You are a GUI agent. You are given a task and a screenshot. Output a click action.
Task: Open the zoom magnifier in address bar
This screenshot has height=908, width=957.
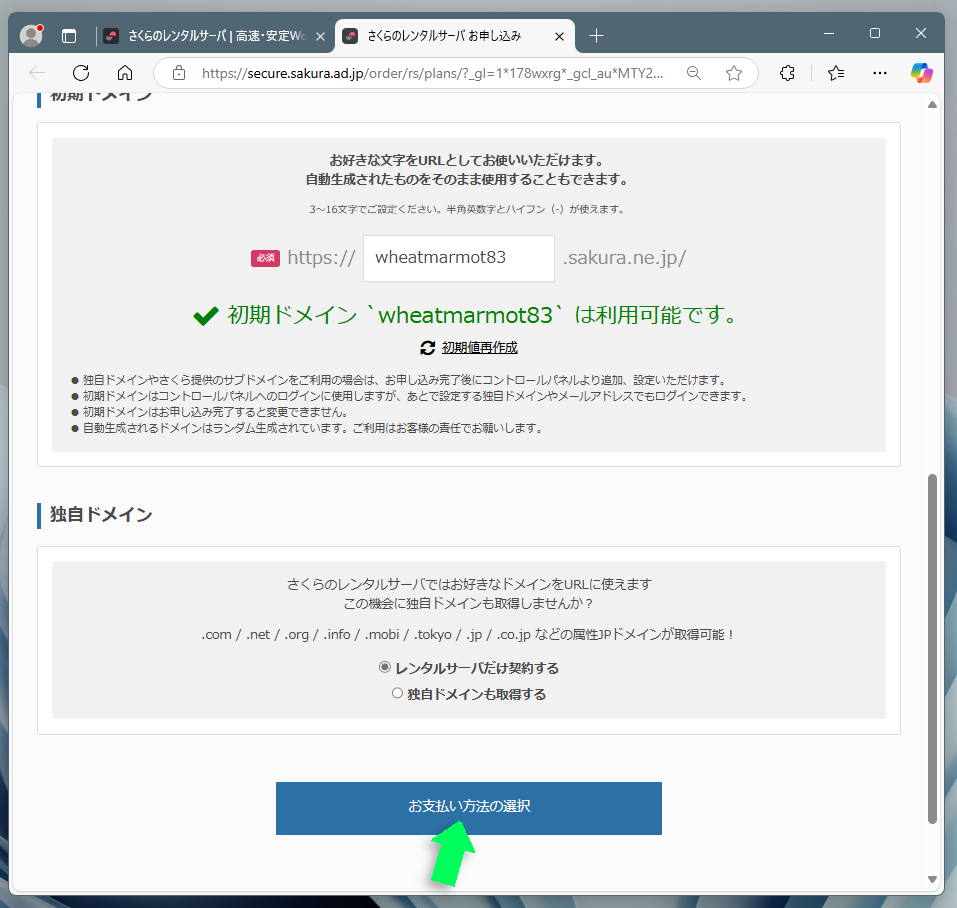[694, 73]
